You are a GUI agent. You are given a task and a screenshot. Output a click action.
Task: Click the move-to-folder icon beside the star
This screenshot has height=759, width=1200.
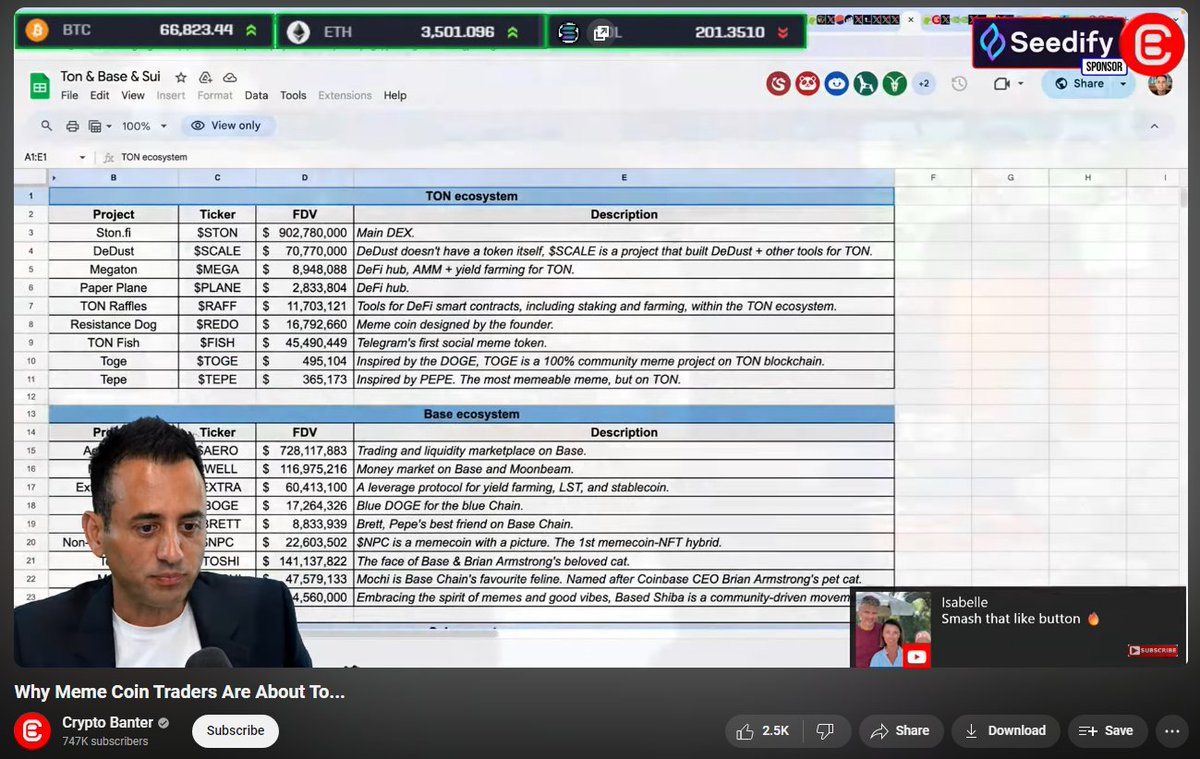click(x=206, y=77)
